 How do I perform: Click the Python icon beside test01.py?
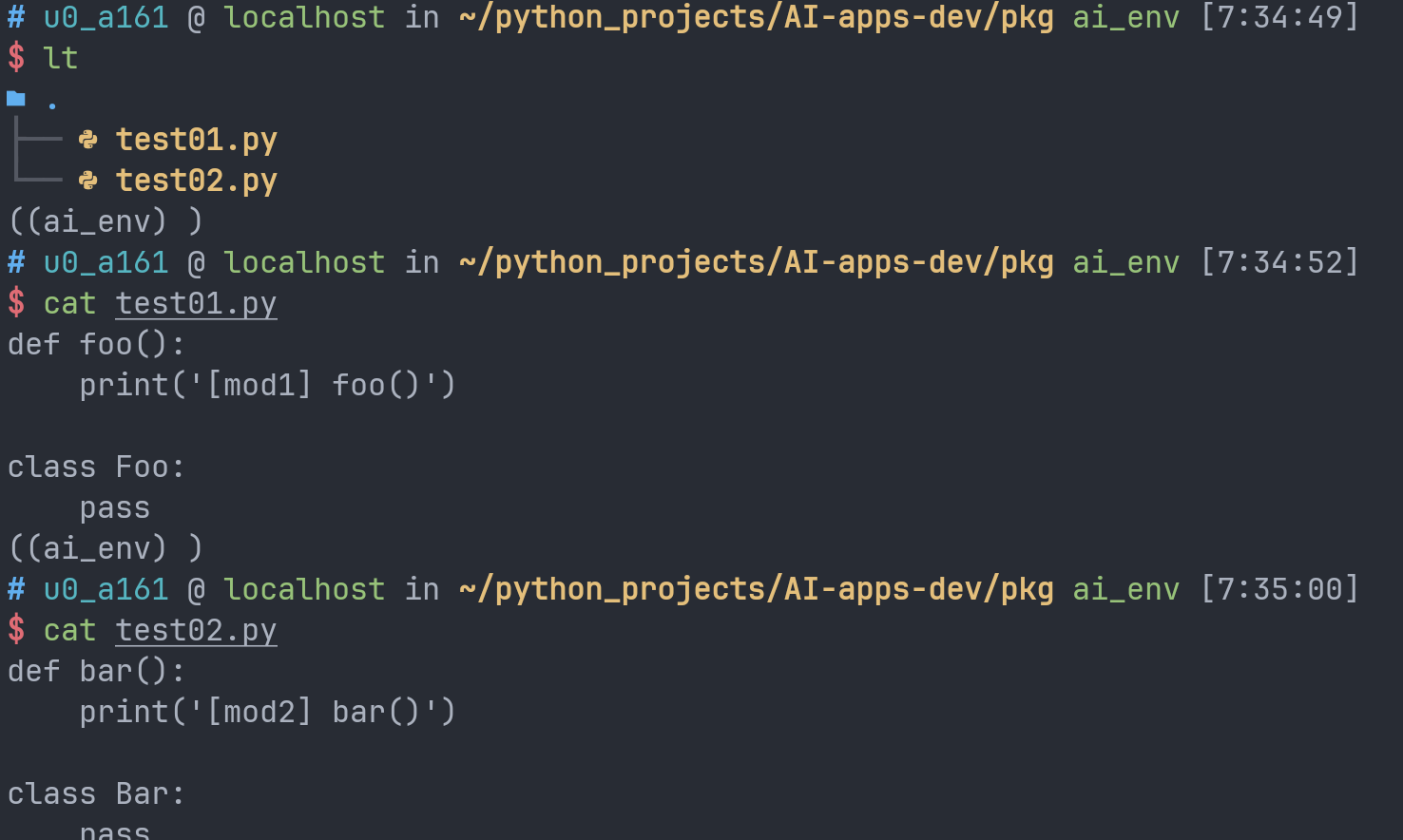pos(88,140)
